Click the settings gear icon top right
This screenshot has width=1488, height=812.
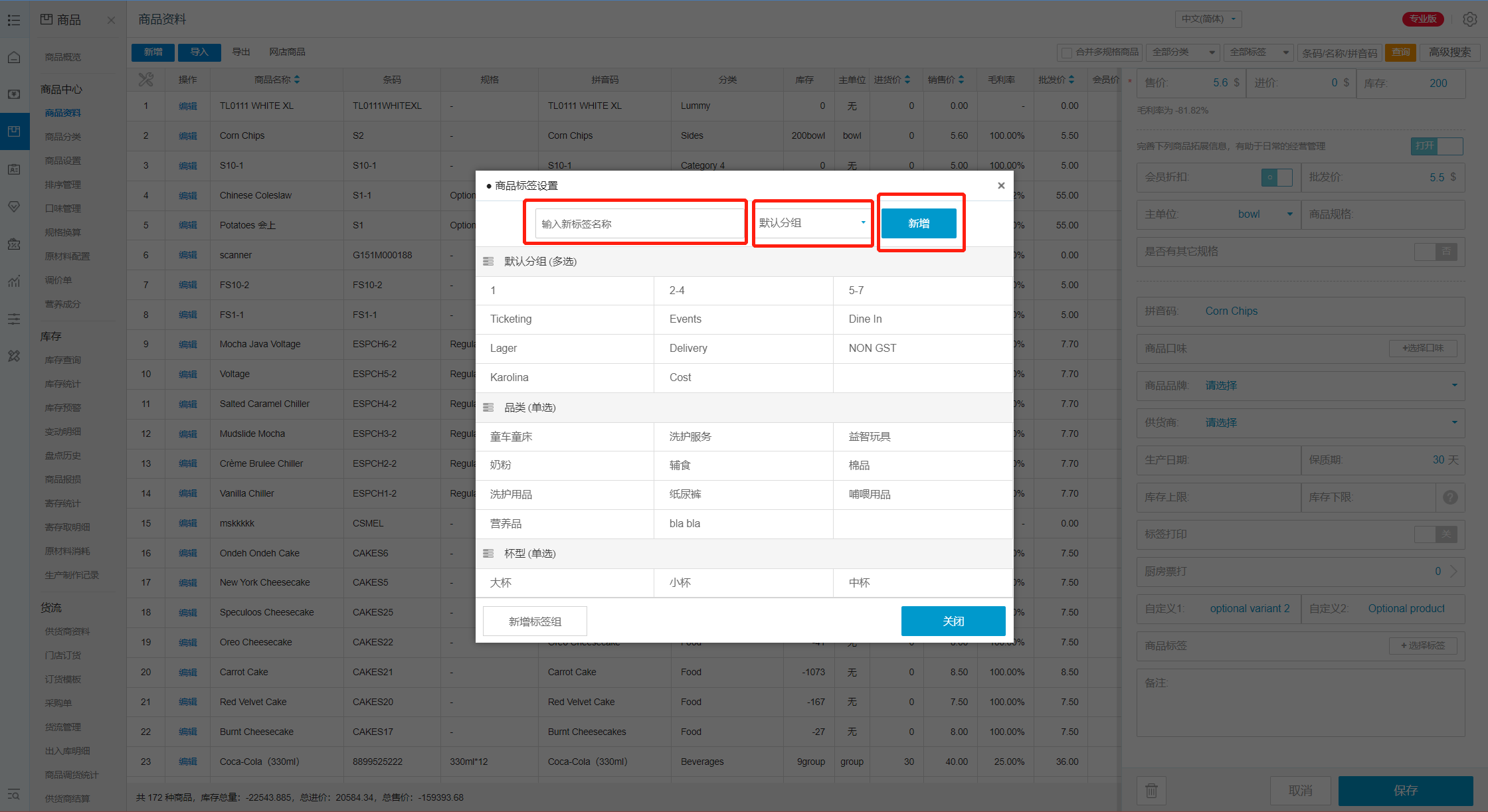click(1469, 19)
